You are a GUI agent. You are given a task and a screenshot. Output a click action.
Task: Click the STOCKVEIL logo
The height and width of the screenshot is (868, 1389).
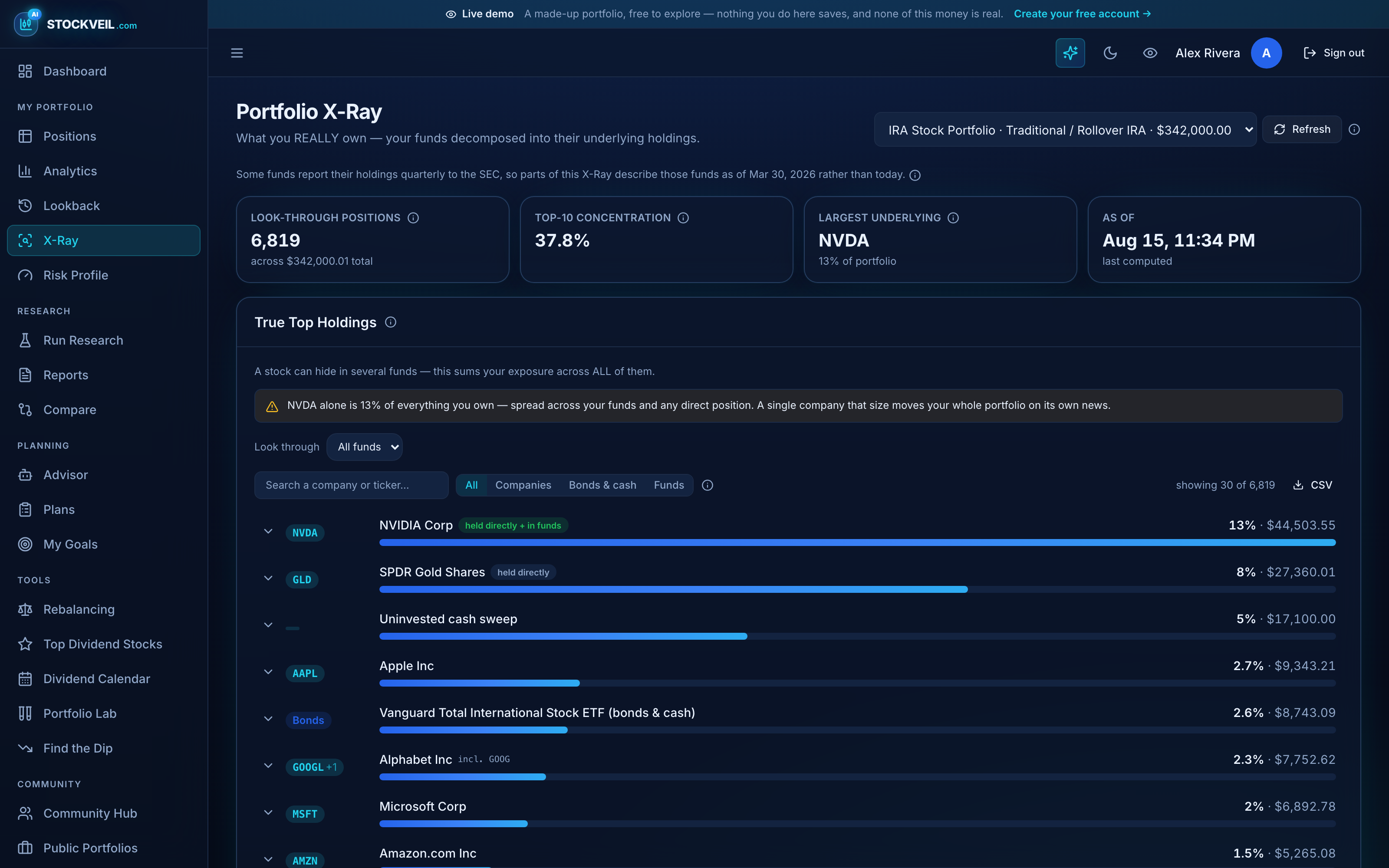point(75,23)
